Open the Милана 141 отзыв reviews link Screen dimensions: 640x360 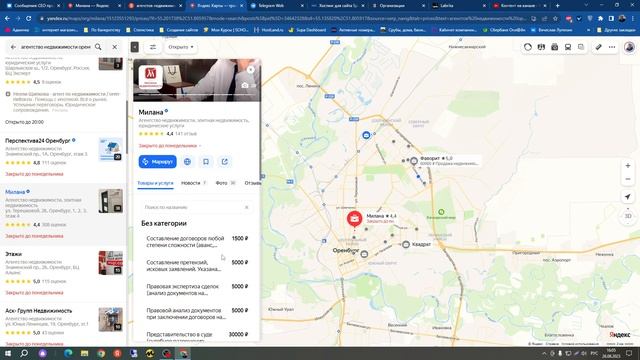(x=186, y=134)
